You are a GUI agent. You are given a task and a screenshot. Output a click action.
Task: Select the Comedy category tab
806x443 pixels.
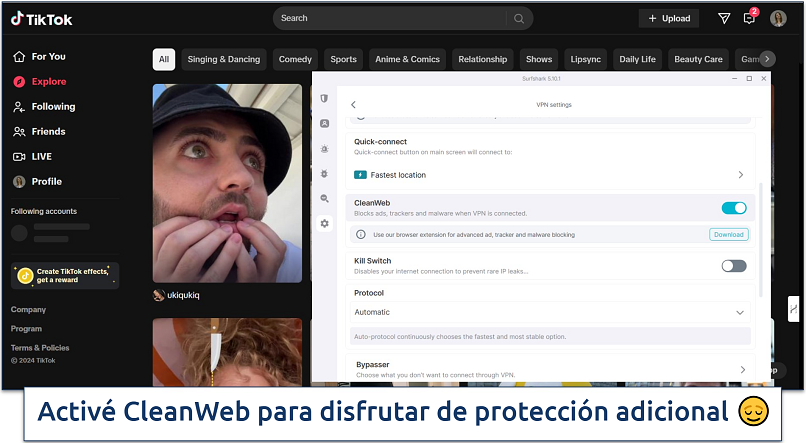click(295, 59)
